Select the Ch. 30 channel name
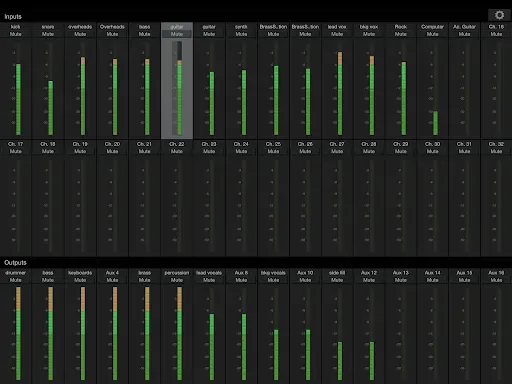Image resolution: width=512 pixels, height=384 pixels. [433, 144]
